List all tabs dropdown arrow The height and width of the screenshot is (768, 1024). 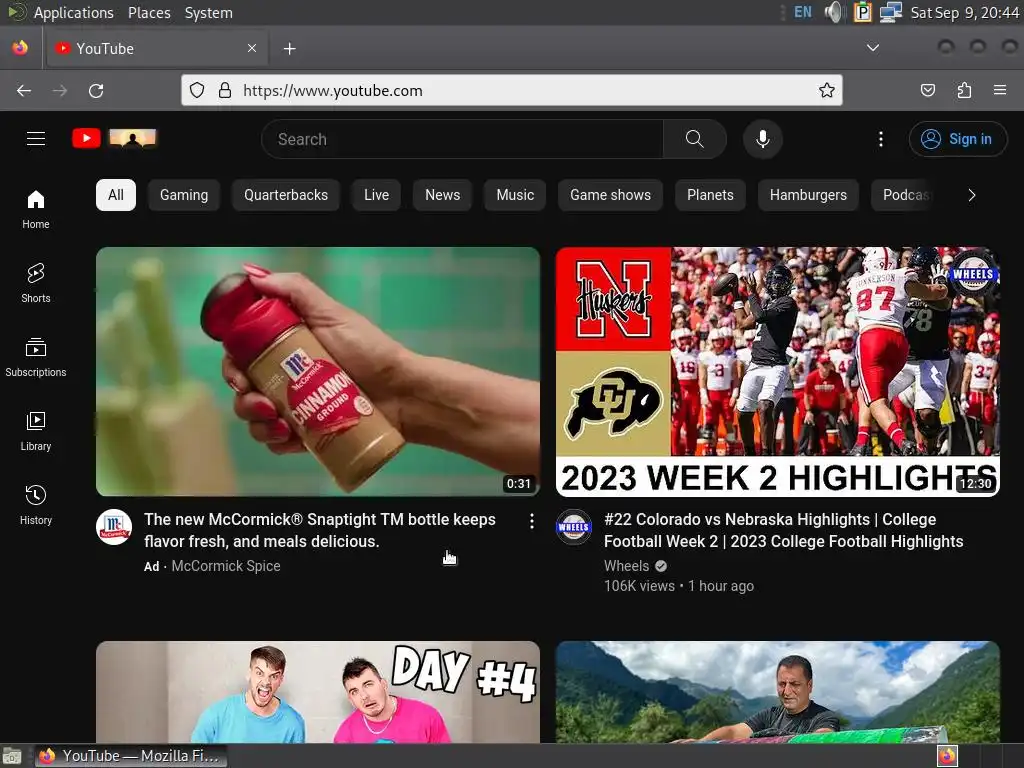pyautogui.click(x=872, y=48)
